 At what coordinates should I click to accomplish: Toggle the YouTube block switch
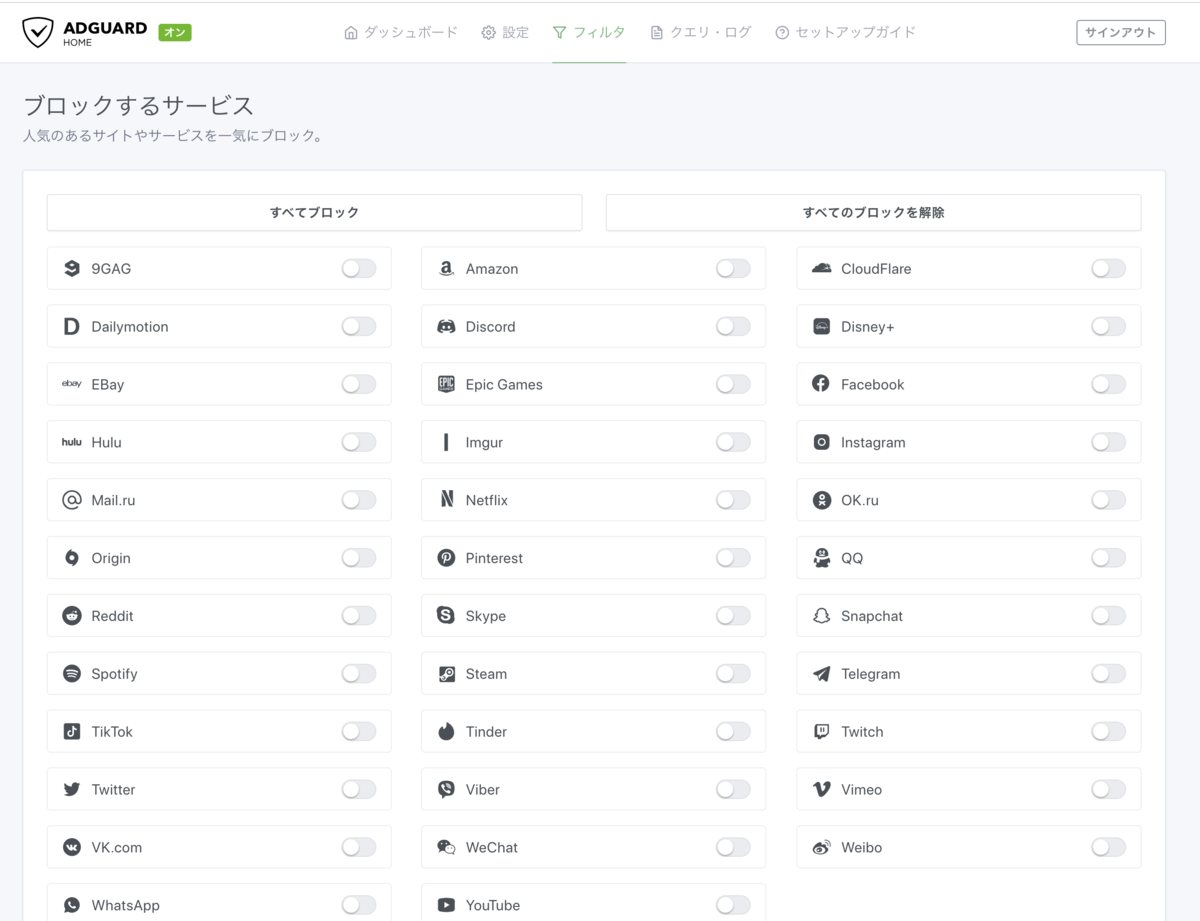pos(733,905)
